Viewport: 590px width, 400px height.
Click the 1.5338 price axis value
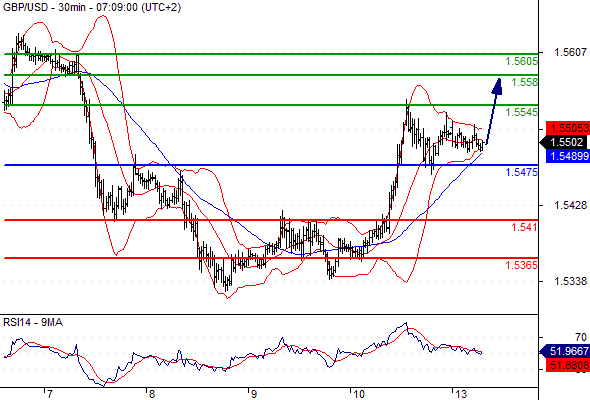pos(570,281)
